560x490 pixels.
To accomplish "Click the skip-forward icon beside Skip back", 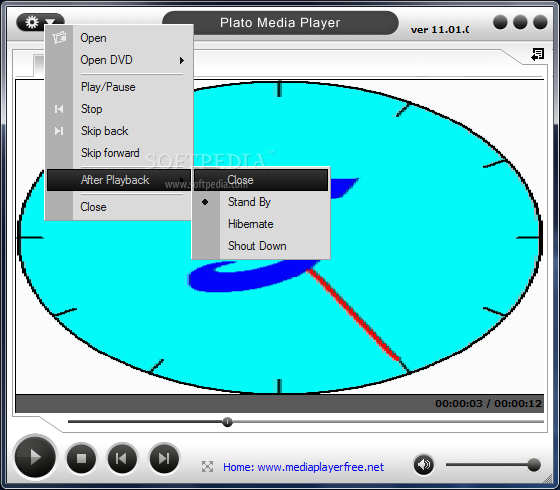I will click(x=59, y=131).
